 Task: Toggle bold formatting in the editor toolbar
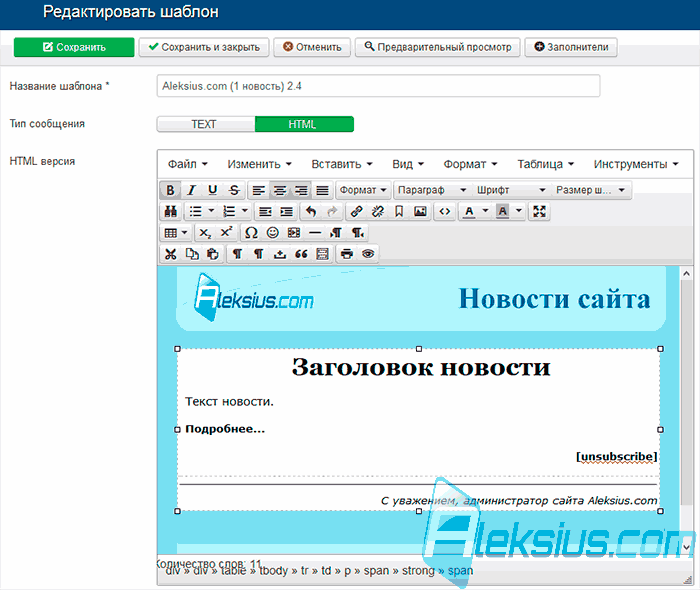170,190
